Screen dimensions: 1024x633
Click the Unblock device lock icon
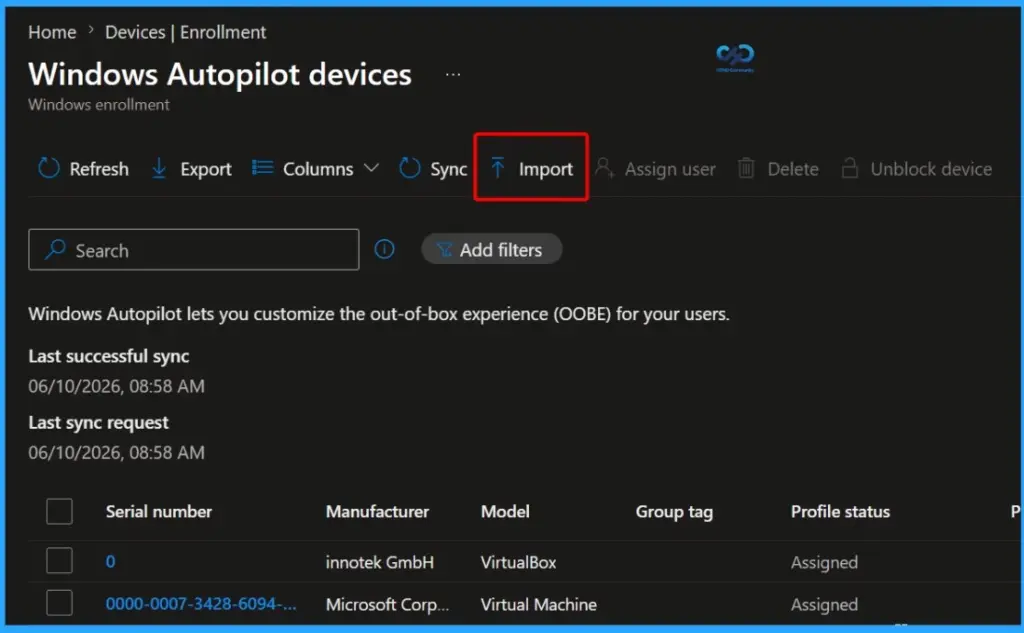pyautogui.click(x=849, y=168)
